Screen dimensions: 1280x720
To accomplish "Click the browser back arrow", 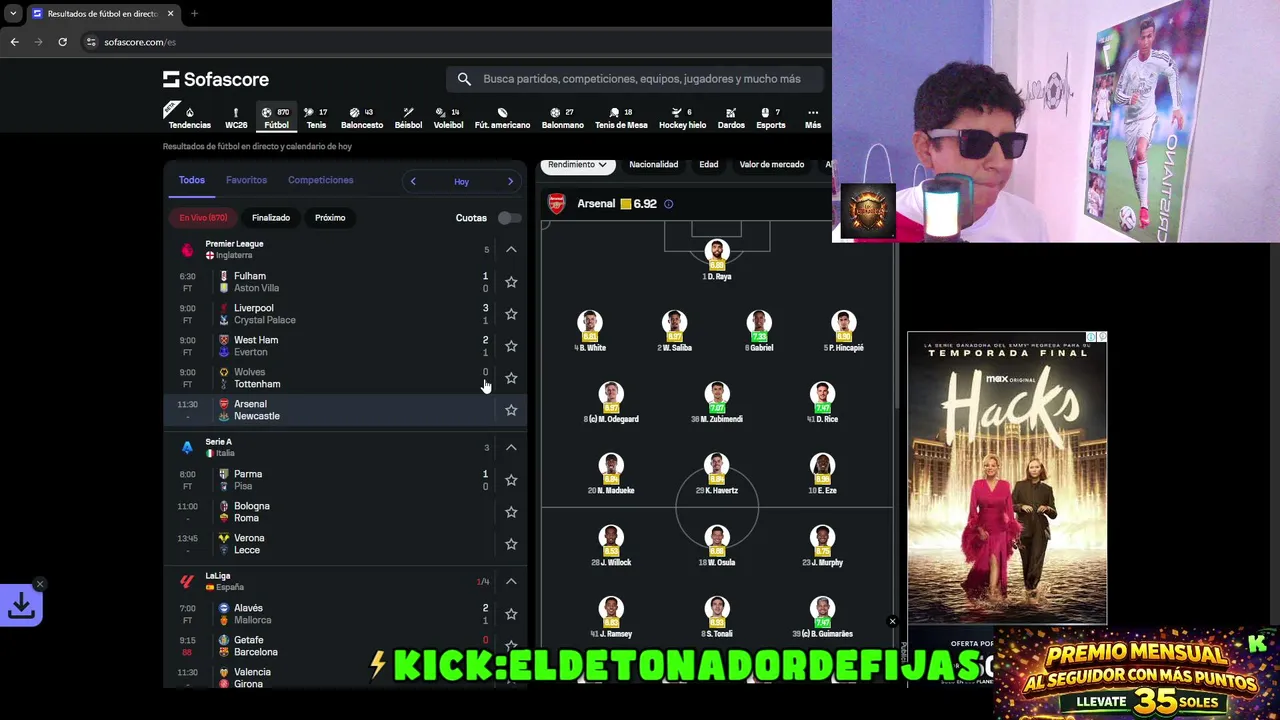I will click(x=14, y=42).
